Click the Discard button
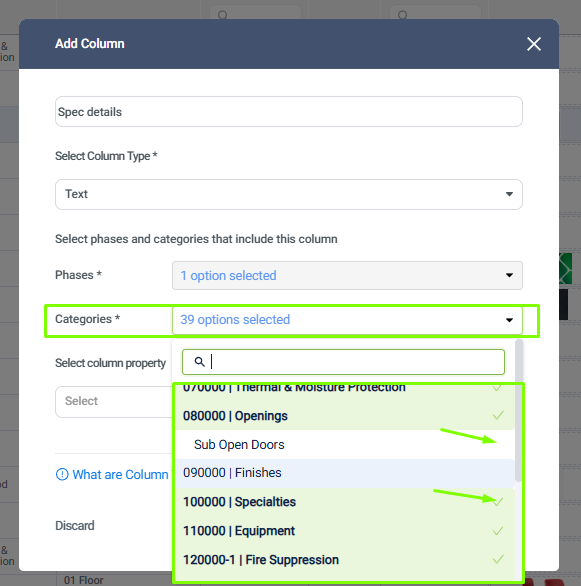 75,525
